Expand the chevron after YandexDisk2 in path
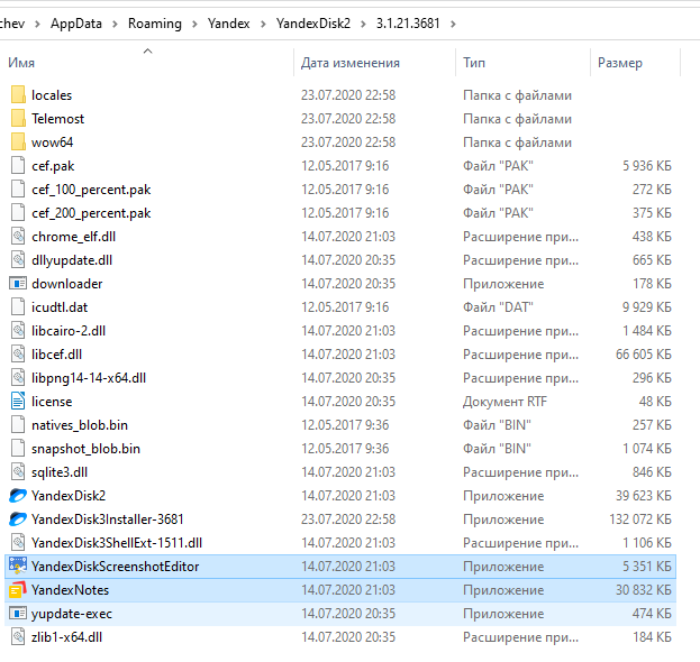The image size is (700, 662). pos(363,24)
